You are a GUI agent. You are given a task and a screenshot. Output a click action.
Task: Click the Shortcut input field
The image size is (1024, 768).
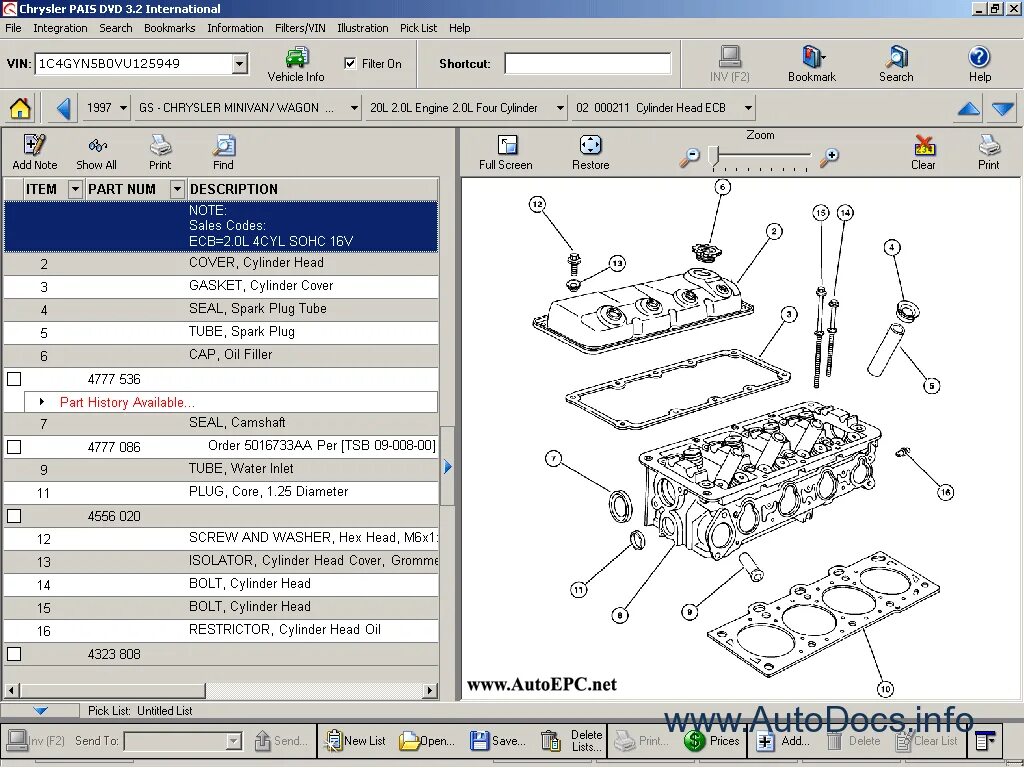tap(587, 63)
